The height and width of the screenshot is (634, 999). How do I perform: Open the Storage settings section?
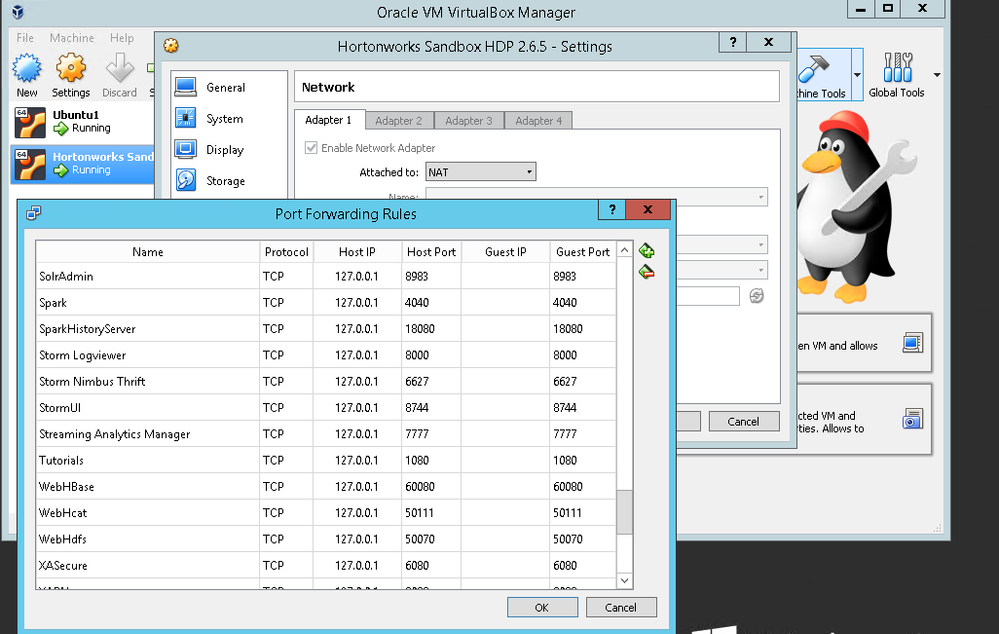tap(223, 180)
